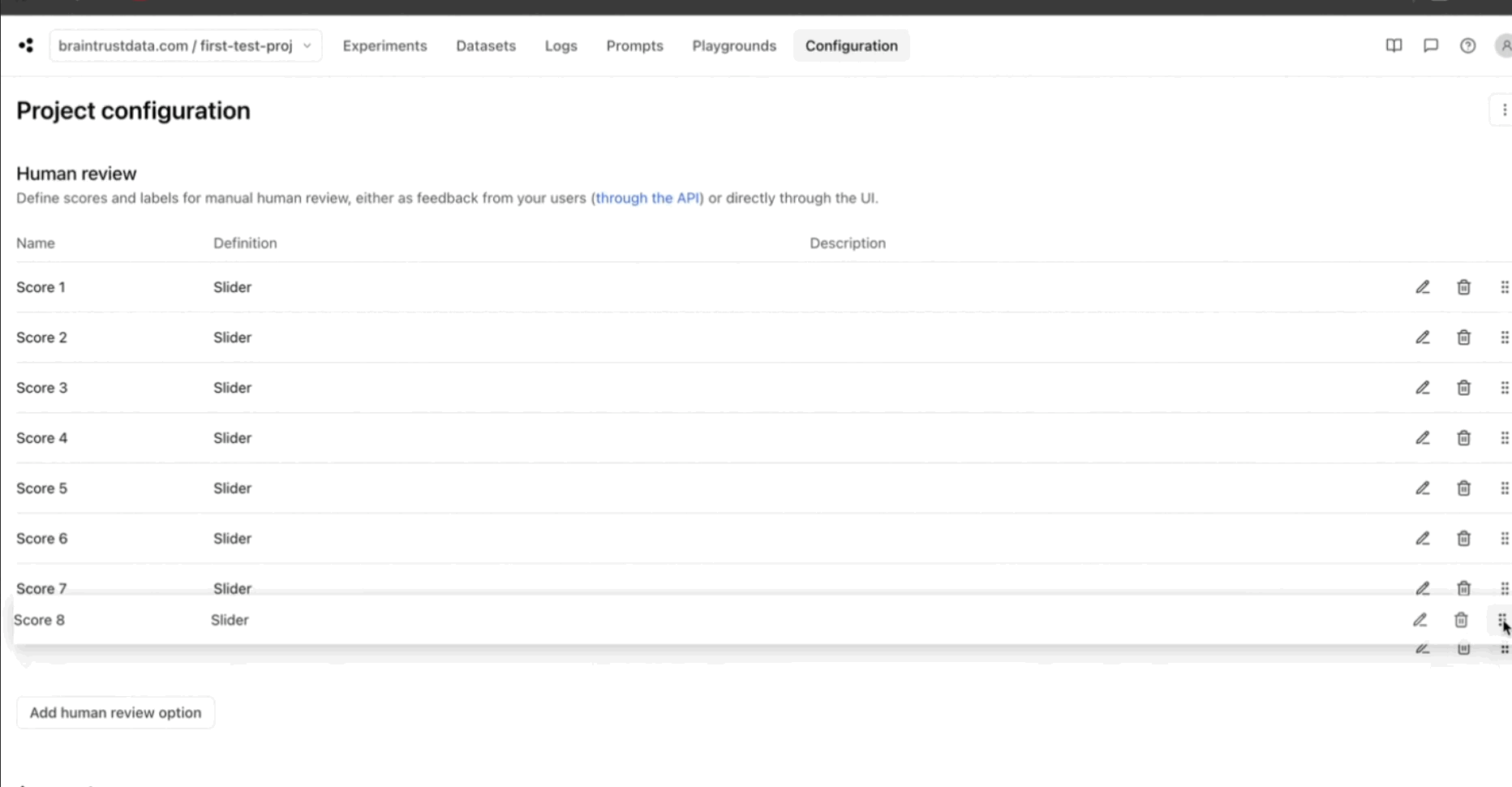Delete Score 5 using trash icon

click(1463, 488)
